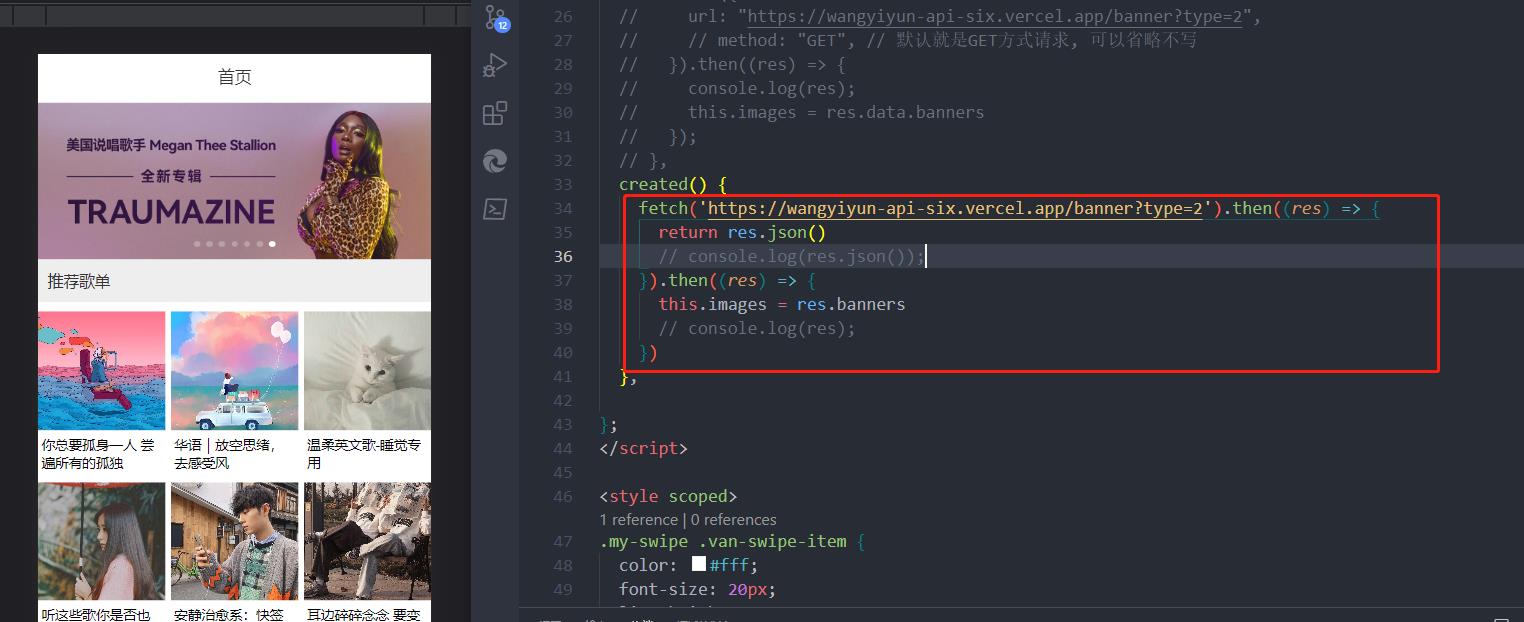Select the last active banner pagination dot

click(272, 243)
